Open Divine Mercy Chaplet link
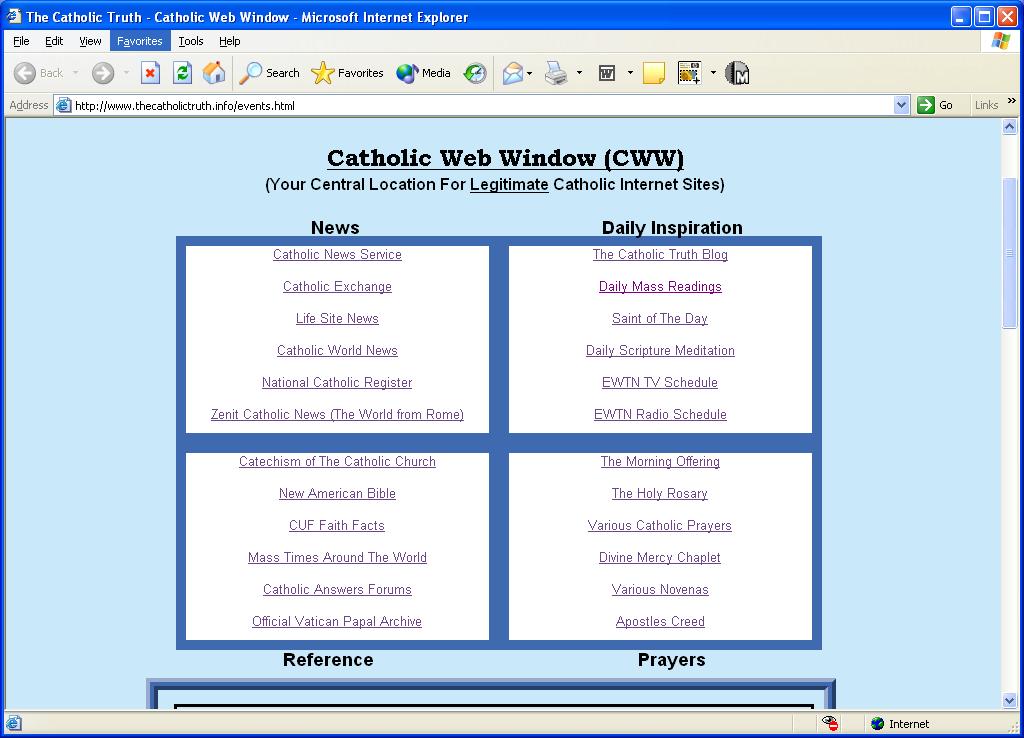 click(x=660, y=558)
